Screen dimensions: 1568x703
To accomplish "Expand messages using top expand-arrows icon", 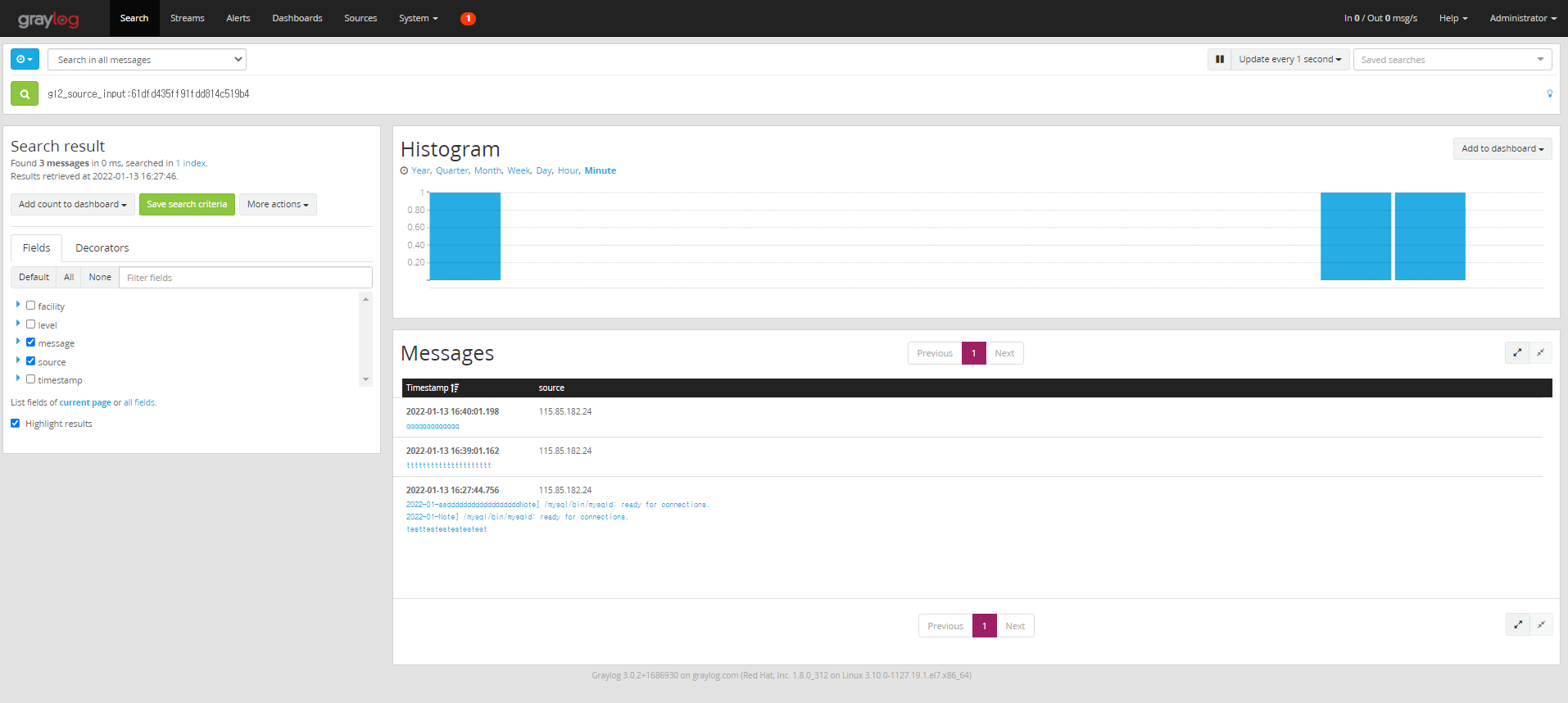I will [x=1517, y=353].
